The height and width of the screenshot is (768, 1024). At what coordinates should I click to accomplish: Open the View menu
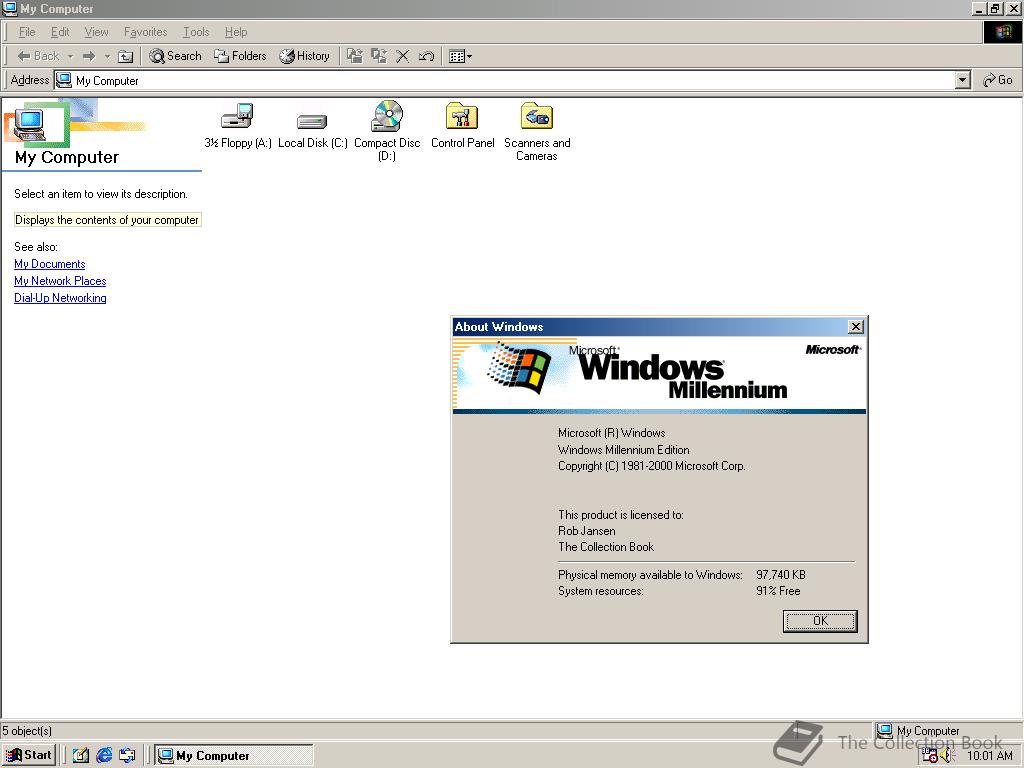pos(96,32)
